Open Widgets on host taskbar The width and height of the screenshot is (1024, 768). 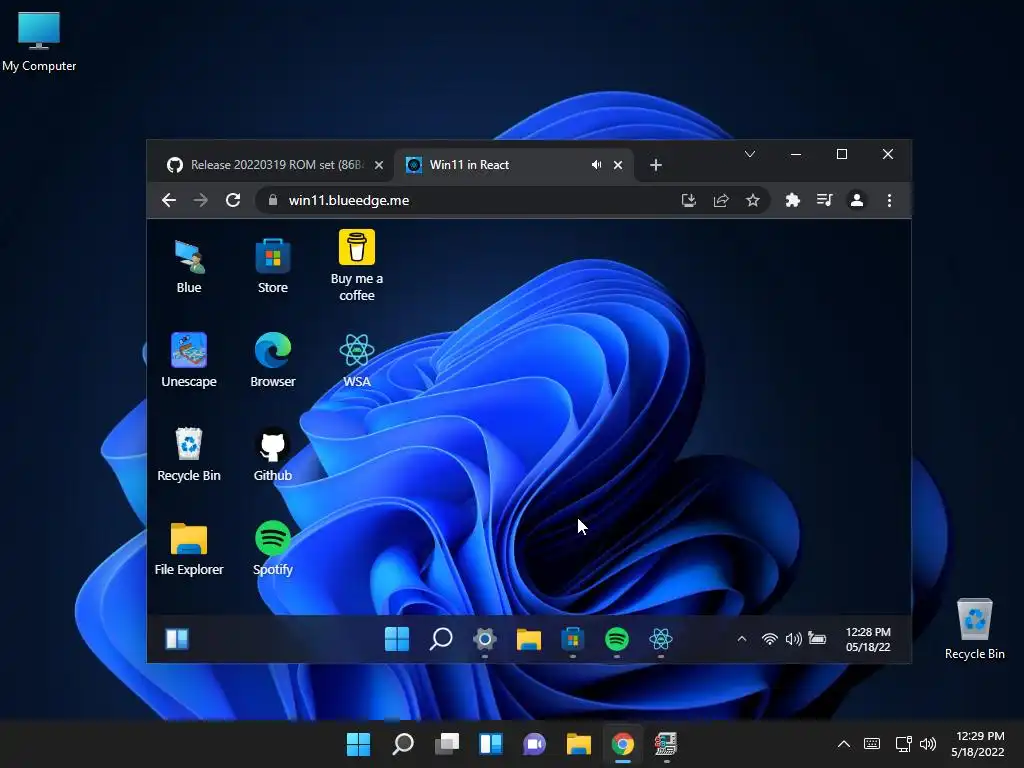pyautogui.click(x=490, y=744)
